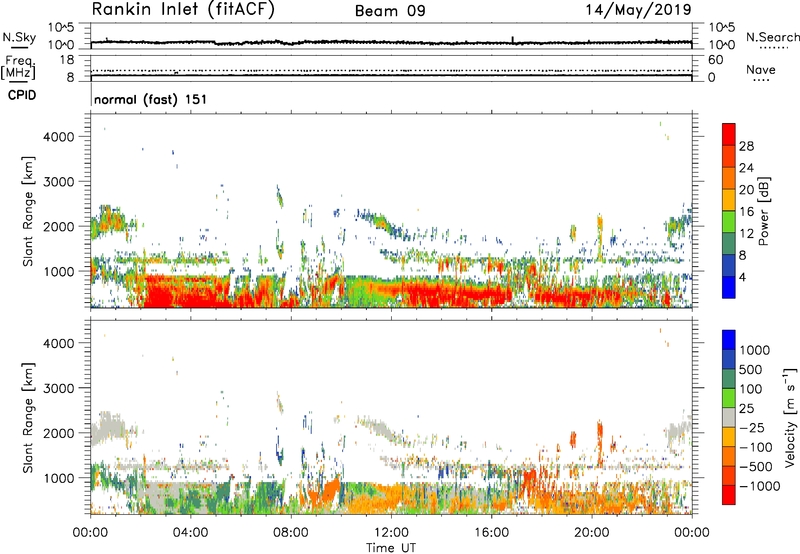The height and width of the screenshot is (554, 800).
Task: Click the "Time UT" axis label
Action: [391, 547]
